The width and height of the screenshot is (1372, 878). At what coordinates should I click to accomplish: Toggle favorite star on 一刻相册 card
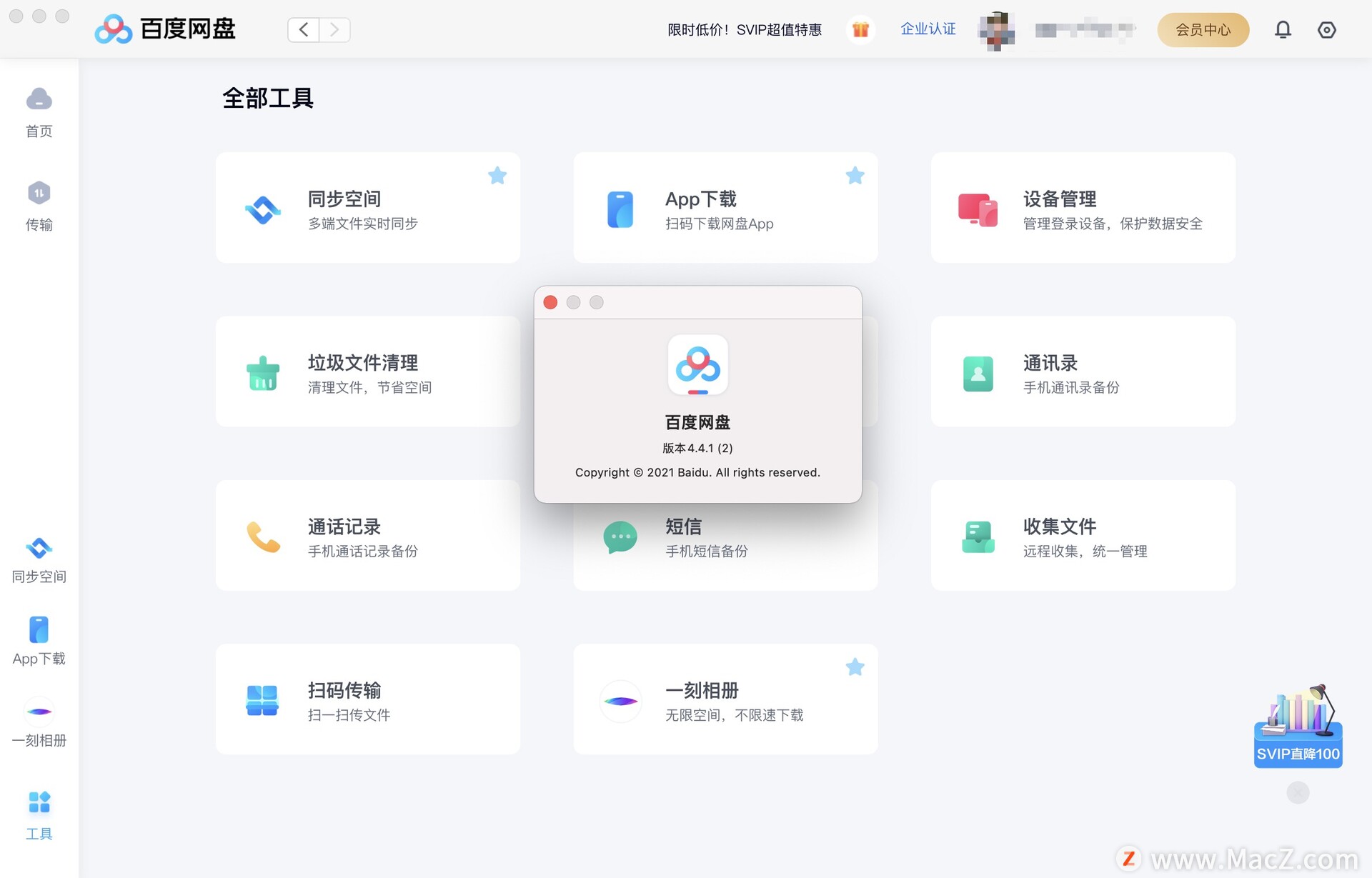point(855,667)
